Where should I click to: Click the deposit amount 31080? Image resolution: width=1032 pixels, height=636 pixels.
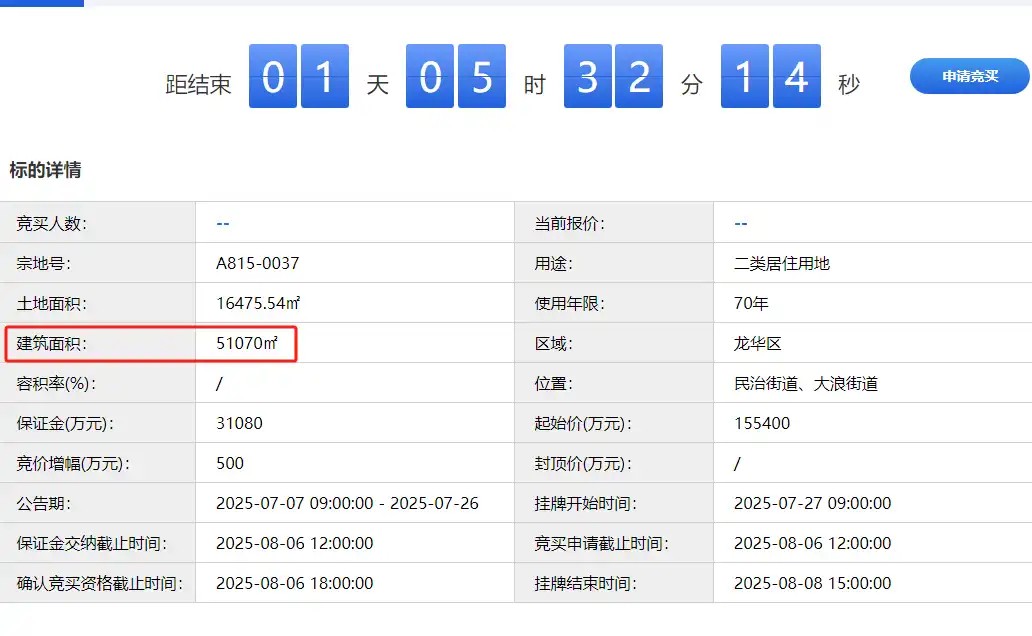pos(239,423)
